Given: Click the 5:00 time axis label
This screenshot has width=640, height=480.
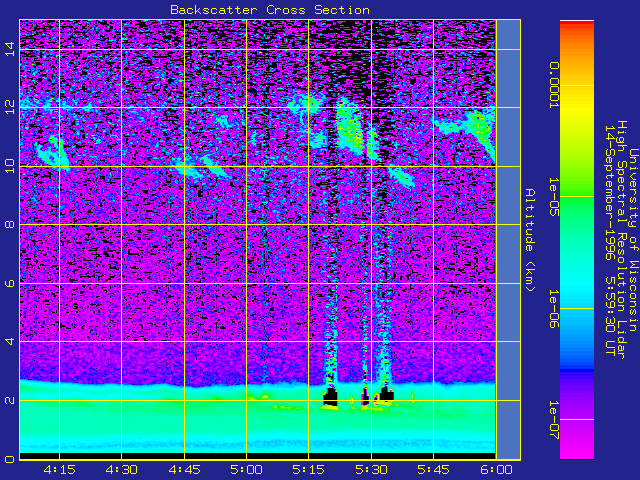Looking at the screenshot, I should [246, 470].
